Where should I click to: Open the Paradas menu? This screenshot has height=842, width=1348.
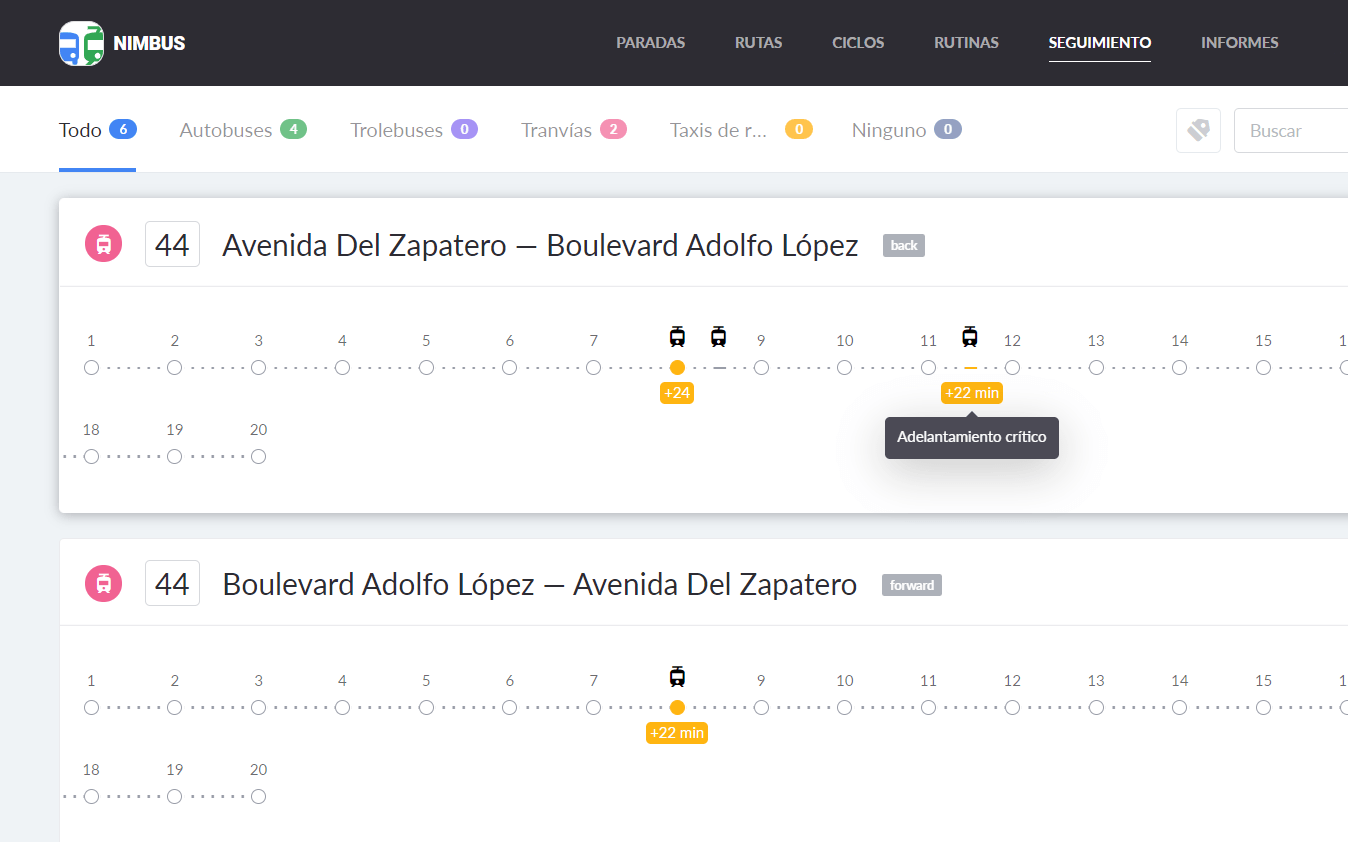click(650, 43)
